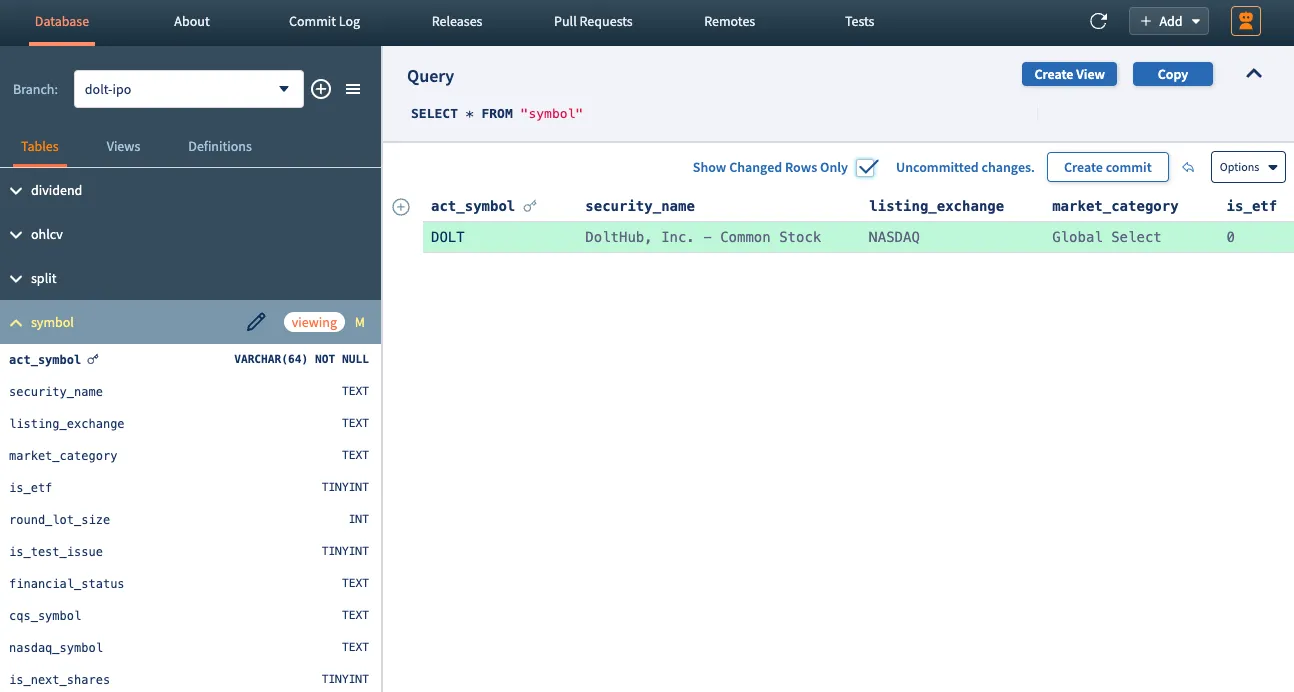Viewport: 1294px width, 692px height.
Task: Open the Options dropdown
Action: 1248,167
